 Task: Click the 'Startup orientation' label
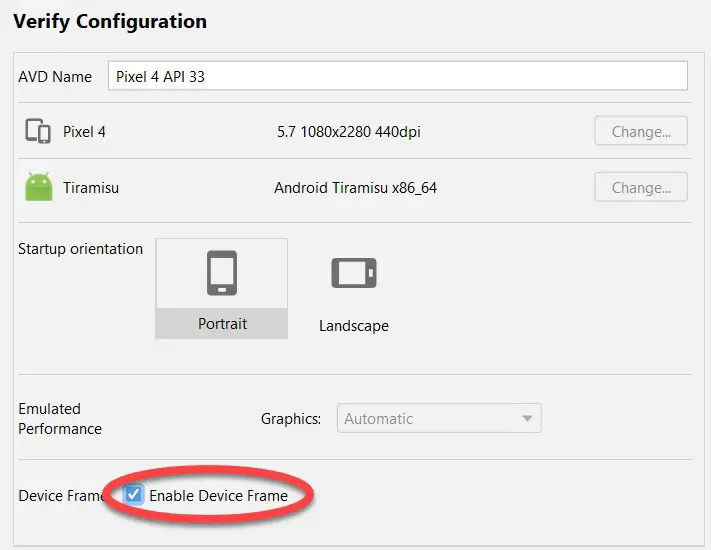(x=80, y=249)
